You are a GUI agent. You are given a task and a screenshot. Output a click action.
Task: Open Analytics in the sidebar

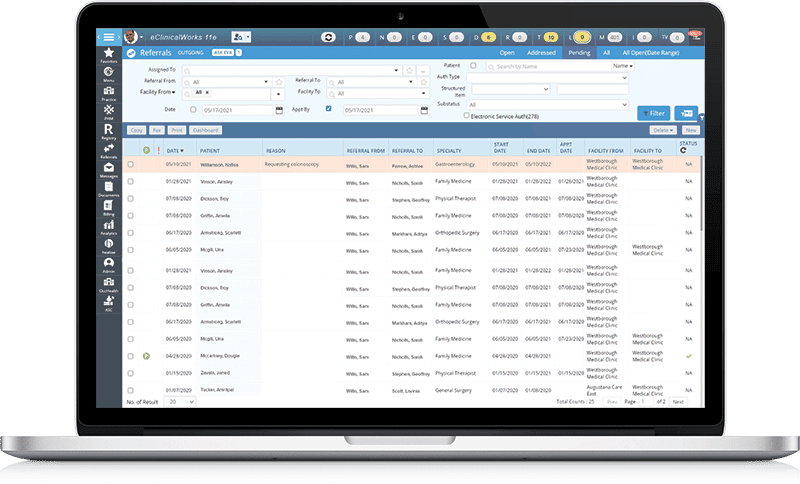pyautogui.click(x=109, y=227)
